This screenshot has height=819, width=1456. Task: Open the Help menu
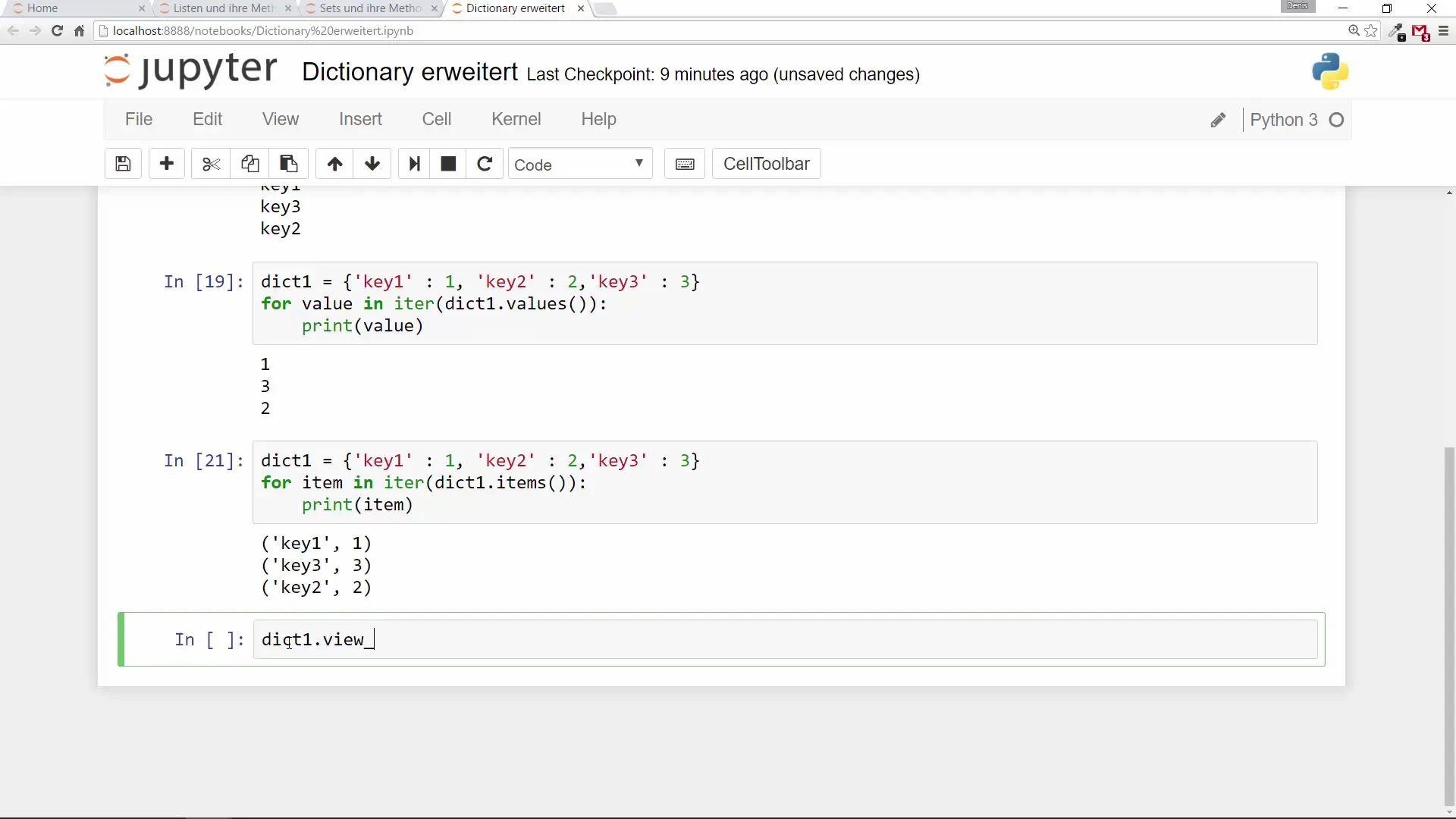(x=598, y=119)
